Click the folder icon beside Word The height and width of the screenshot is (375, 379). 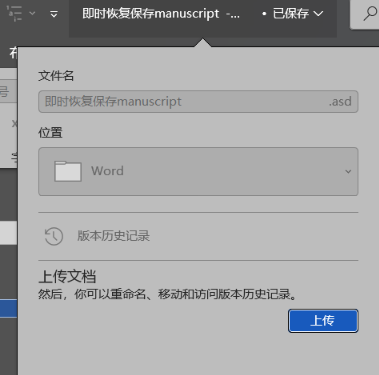point(68,171)
